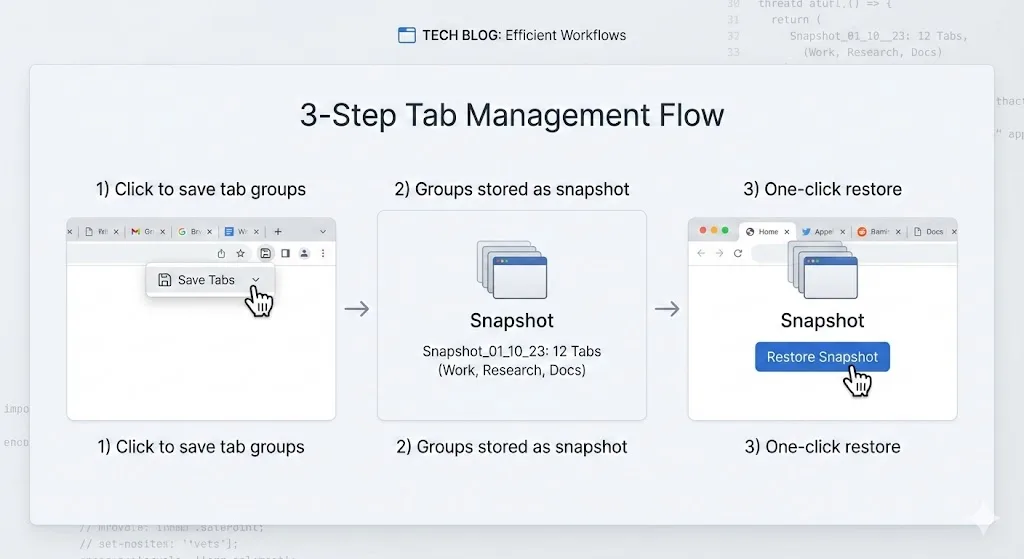Click the globe favicon on Home tab
The height and width of the screenshot is (559, 1024).
point(750,232)
